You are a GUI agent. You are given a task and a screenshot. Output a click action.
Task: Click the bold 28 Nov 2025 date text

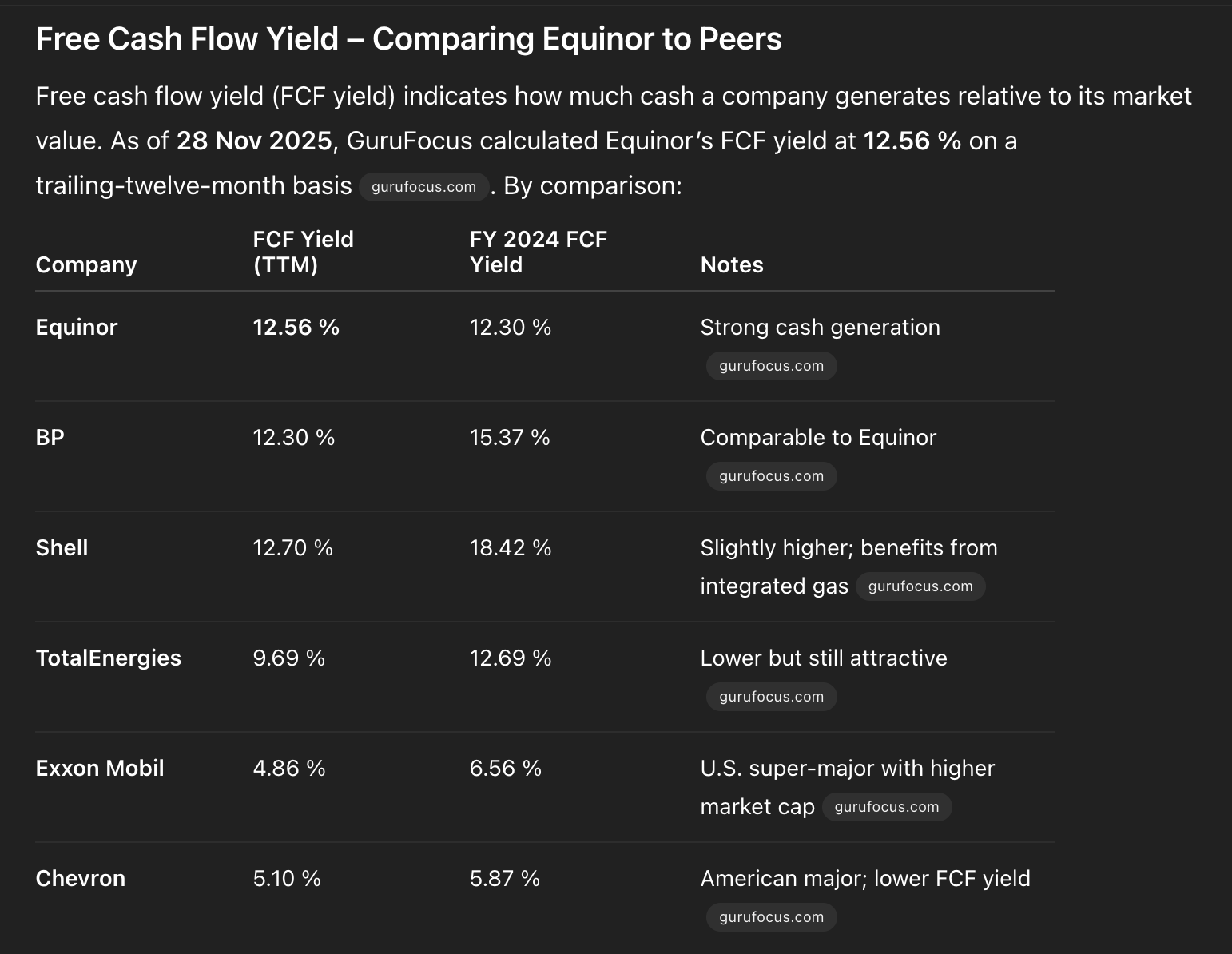[x=254, y=141]
